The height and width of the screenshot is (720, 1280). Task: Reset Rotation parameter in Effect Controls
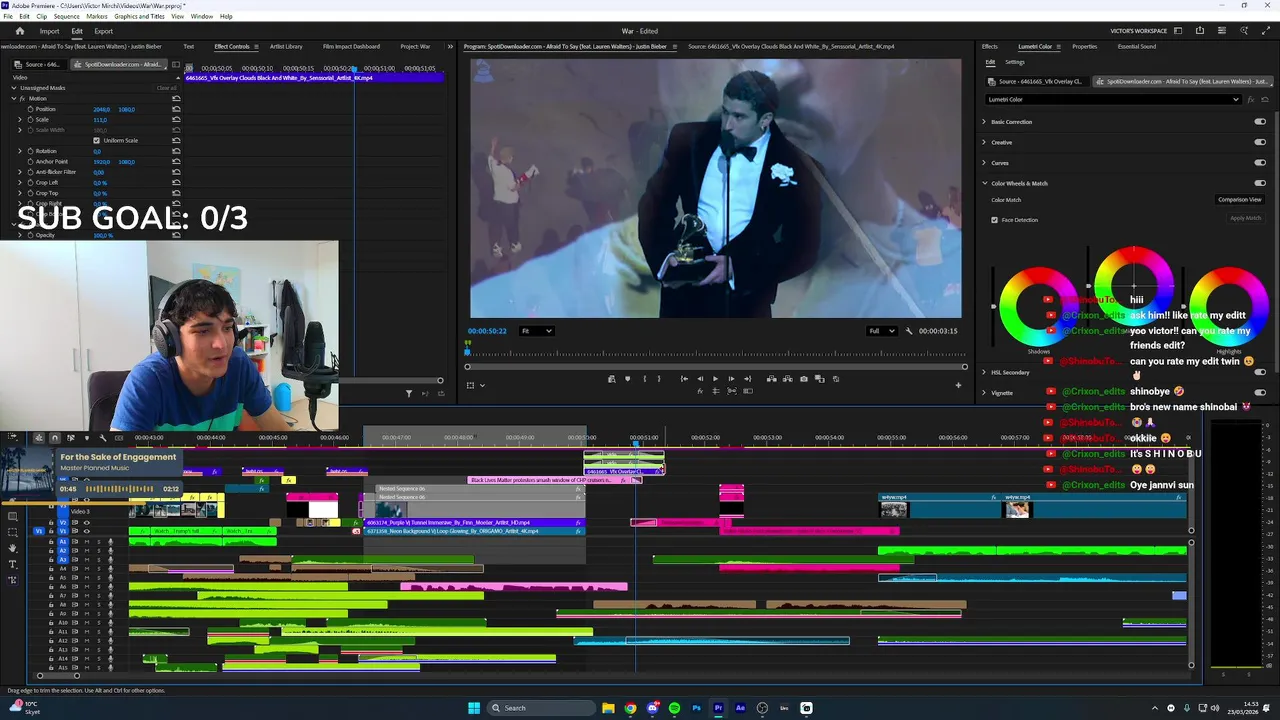click(176, 151)
